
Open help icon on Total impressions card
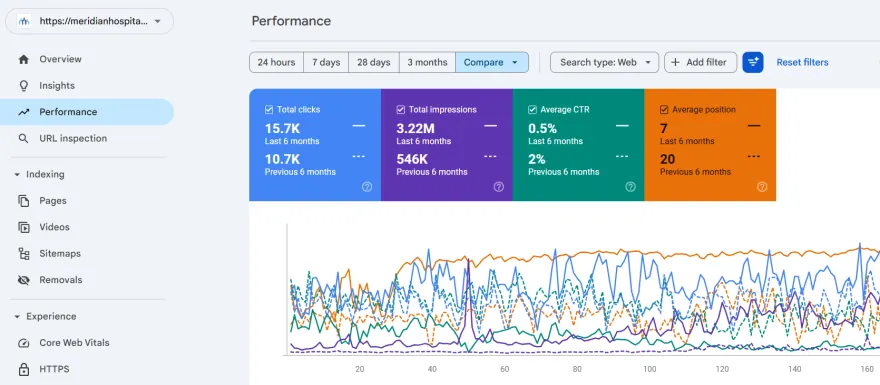point(498,187)
